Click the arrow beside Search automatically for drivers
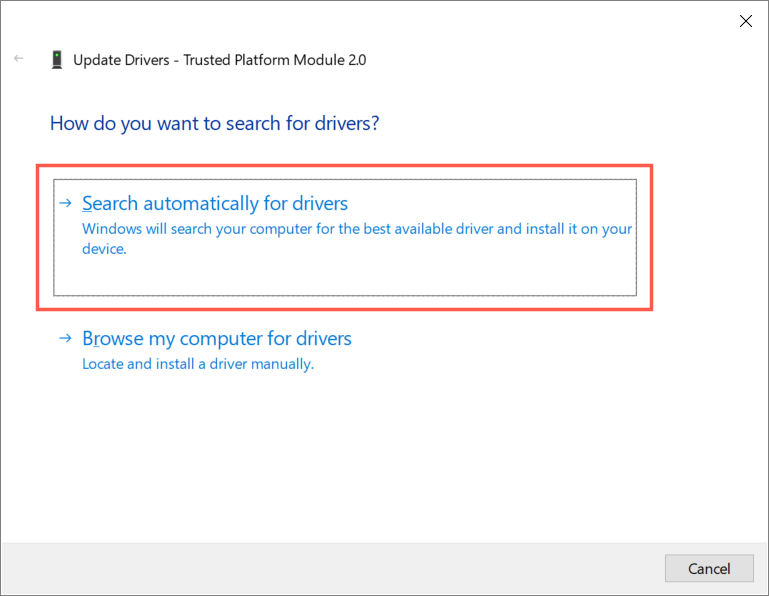 pos(65,203)
